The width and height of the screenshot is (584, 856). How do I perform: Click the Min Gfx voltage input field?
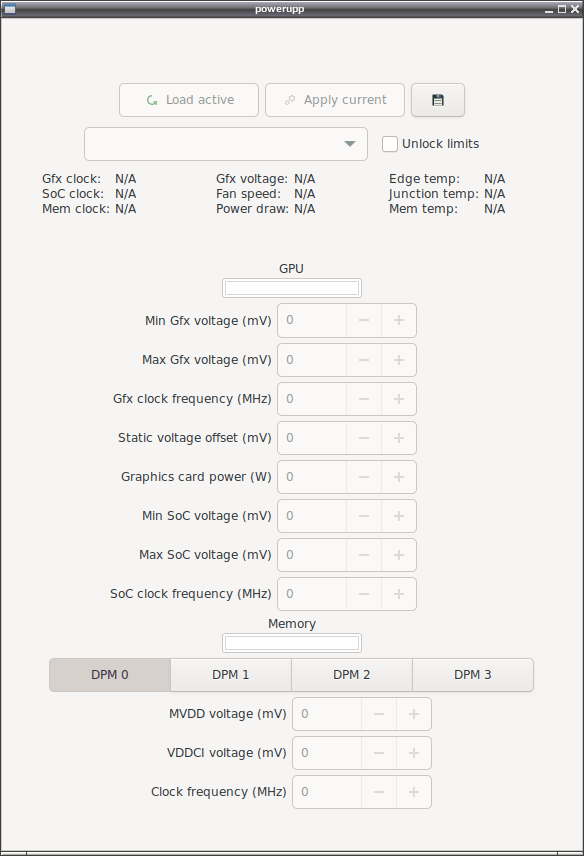312,320
